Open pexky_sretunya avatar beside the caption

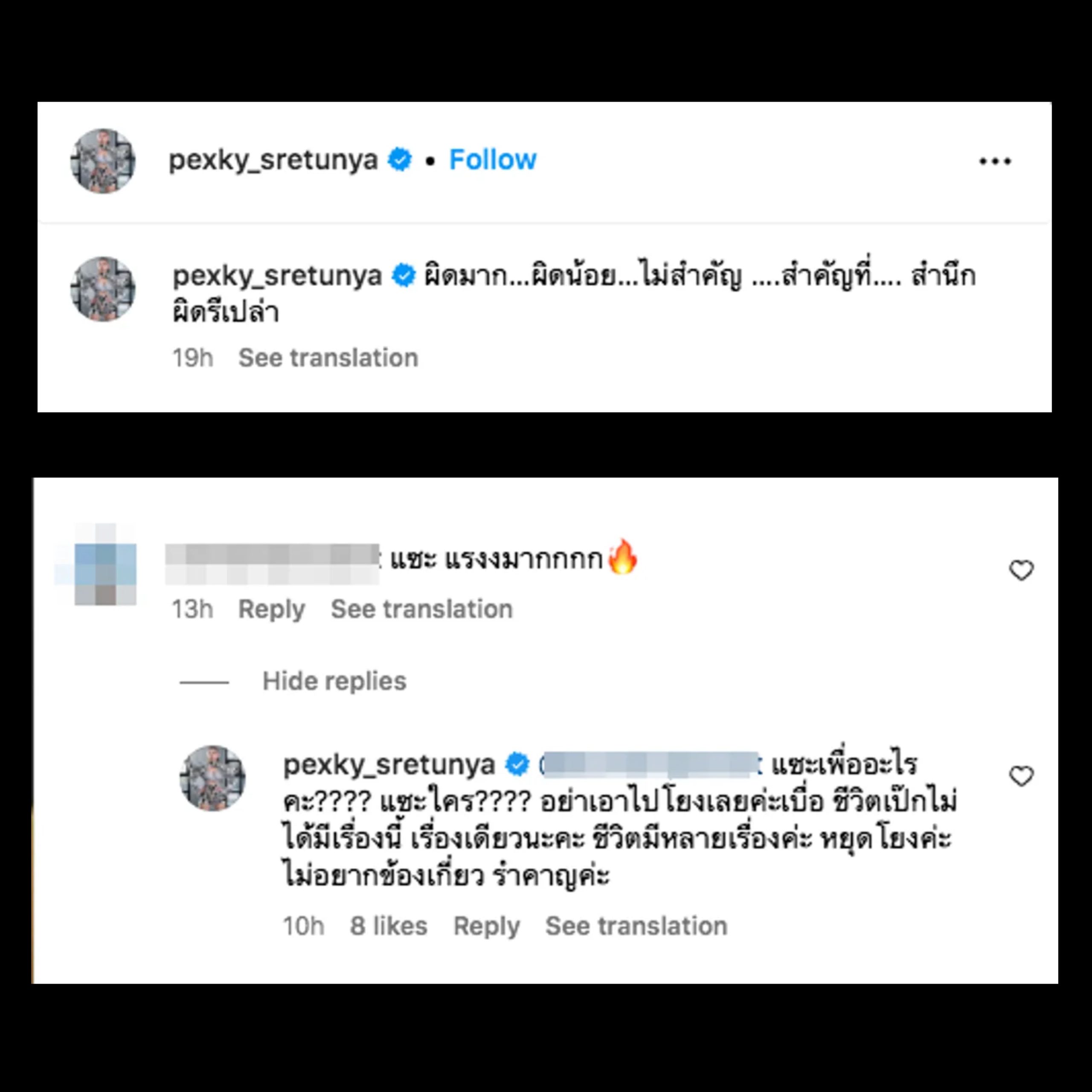(103, 289)
